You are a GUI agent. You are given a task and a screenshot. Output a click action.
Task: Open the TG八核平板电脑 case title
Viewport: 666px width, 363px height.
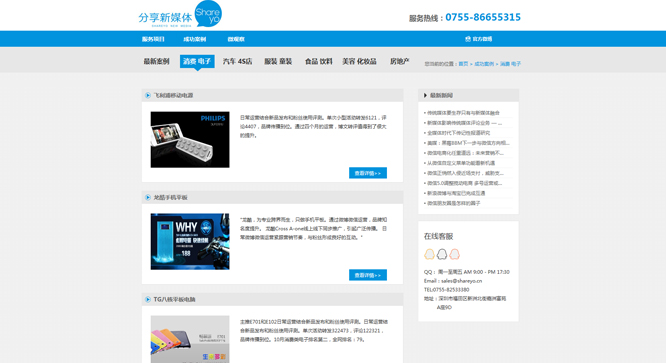pos(174,299)
